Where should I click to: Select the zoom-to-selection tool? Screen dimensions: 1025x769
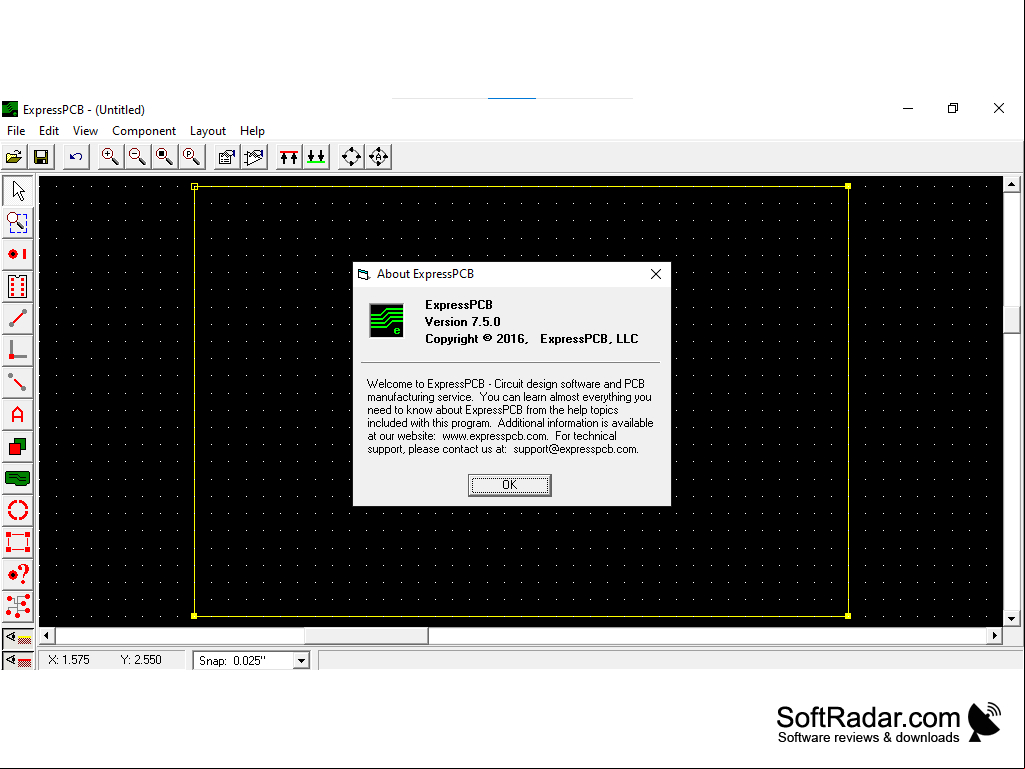(18, 223)
